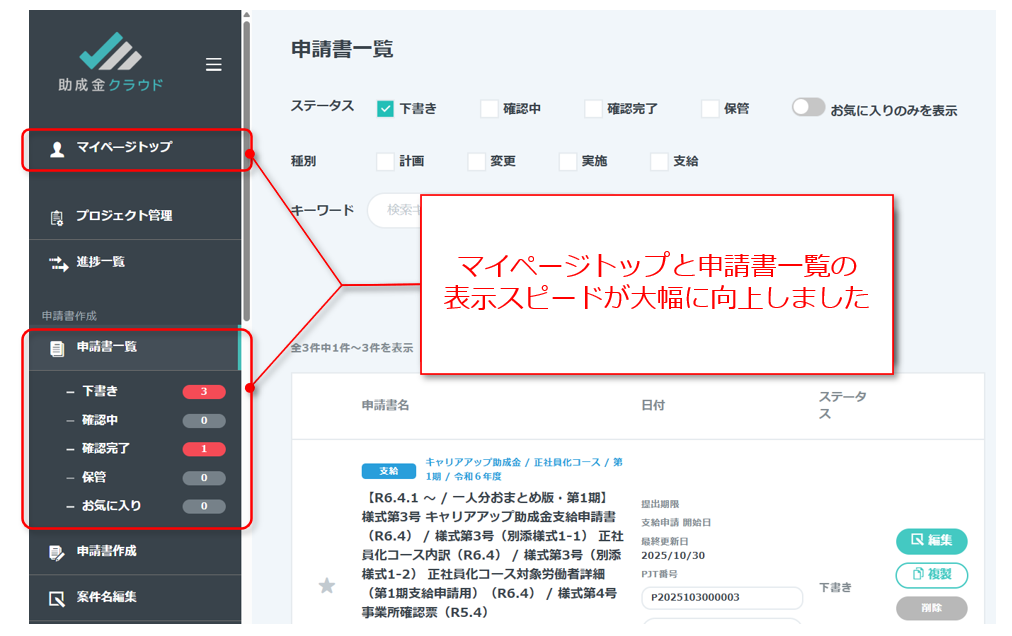
Task: Click the 進捗一覧 arrows icon
Action: point(57,263)
